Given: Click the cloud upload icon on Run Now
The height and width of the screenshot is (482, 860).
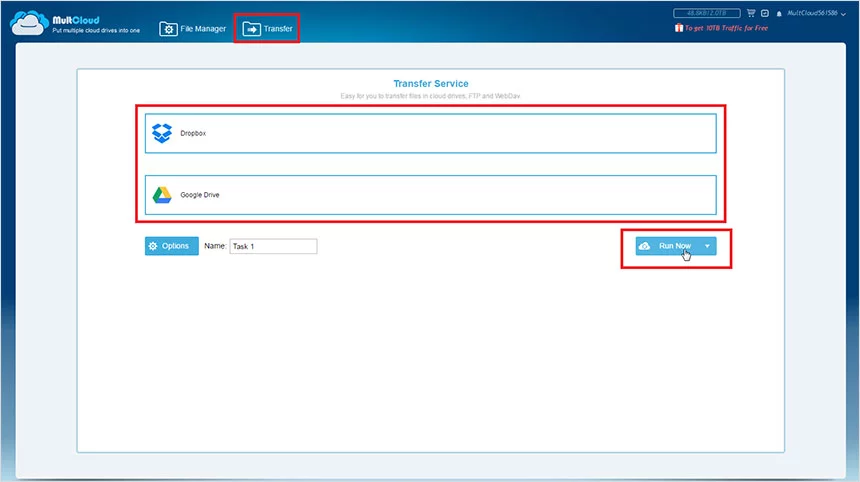Looking at the screenshot, I should pyautogui.click(x=644, y=246).
